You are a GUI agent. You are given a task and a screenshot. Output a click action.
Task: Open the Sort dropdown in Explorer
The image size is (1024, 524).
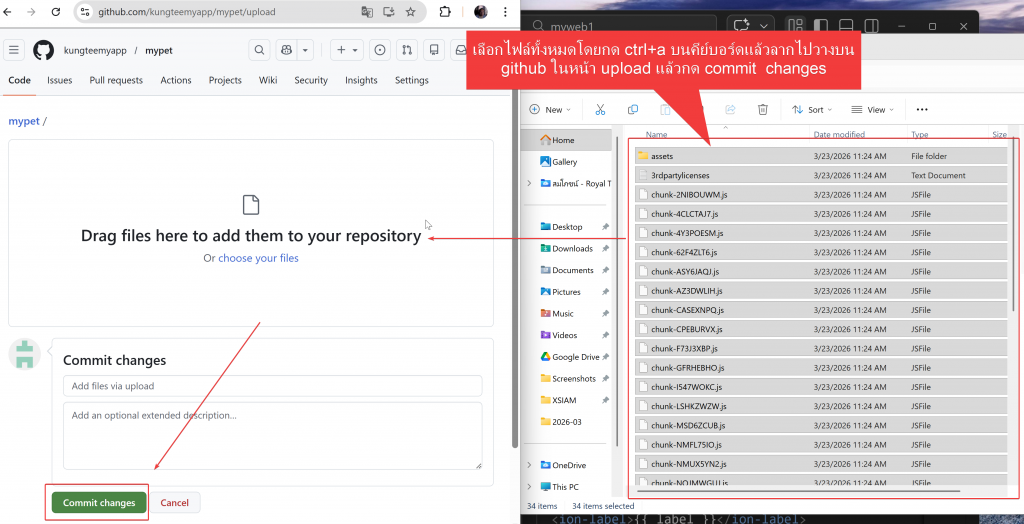pos(809,110)
